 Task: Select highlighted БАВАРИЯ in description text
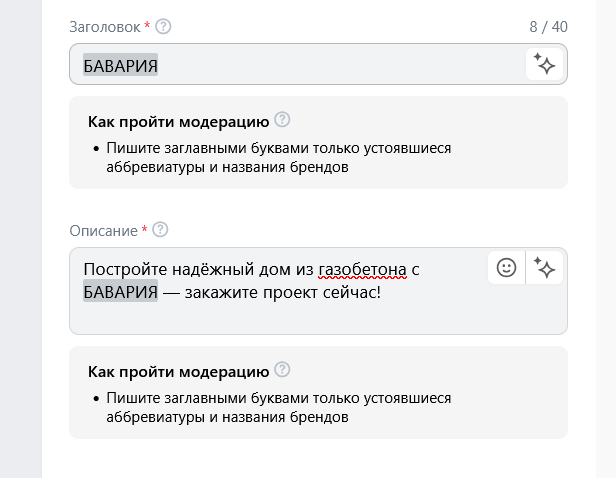[x=120, y=291]
